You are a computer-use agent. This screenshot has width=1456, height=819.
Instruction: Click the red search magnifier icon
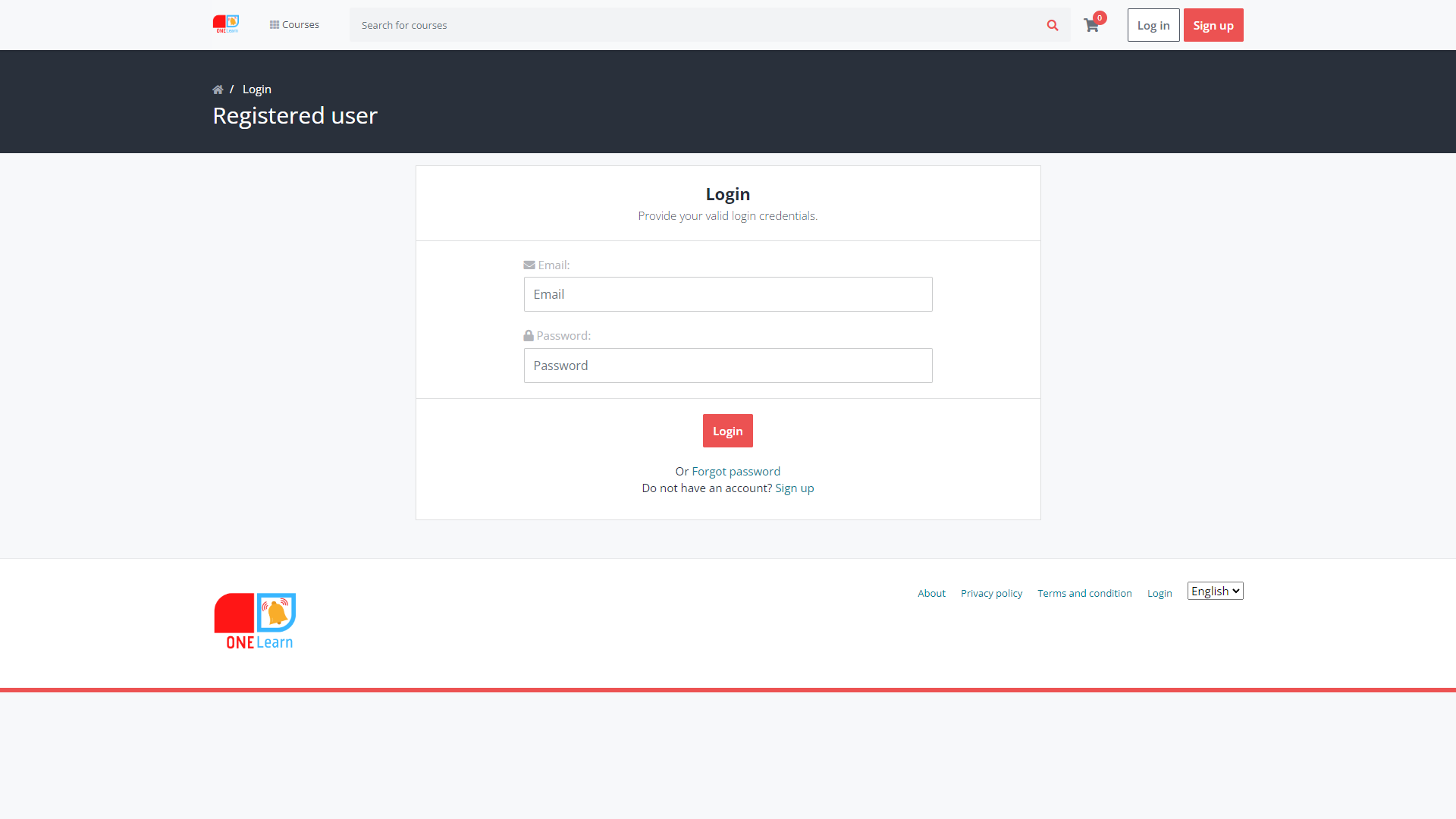click(x=1053, y=25)
